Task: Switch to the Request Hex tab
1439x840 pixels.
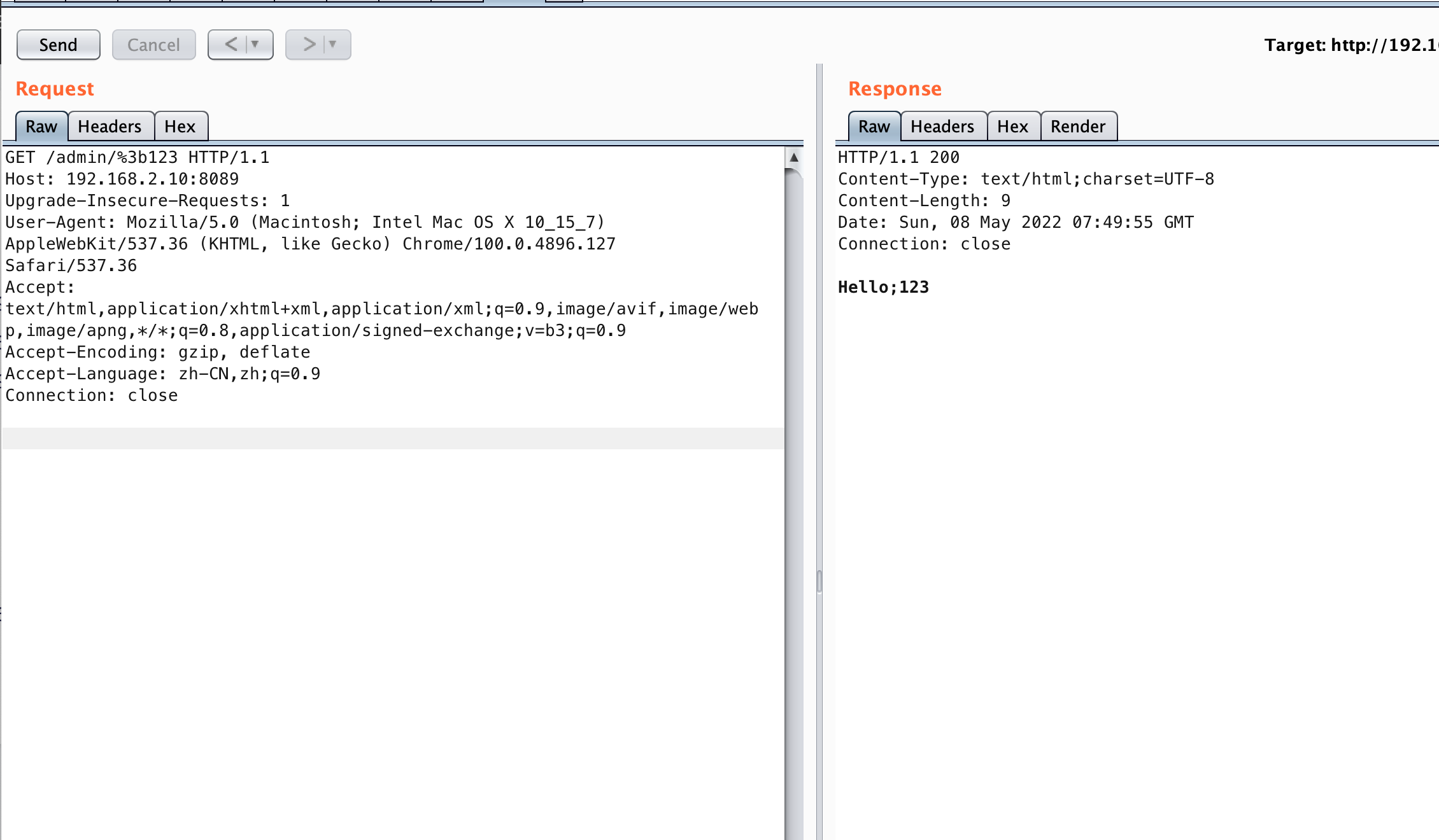Action: (180, 126)
